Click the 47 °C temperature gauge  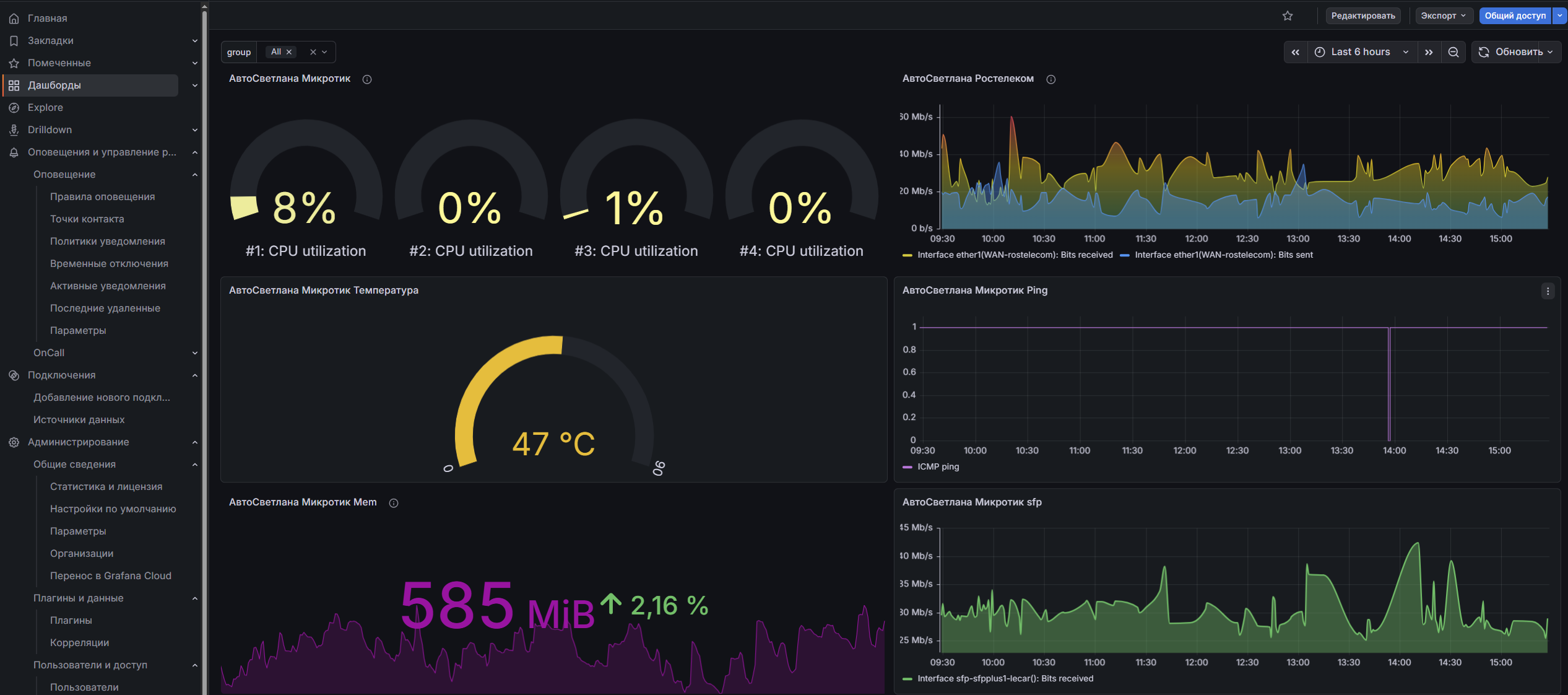[x=554, y=406]
